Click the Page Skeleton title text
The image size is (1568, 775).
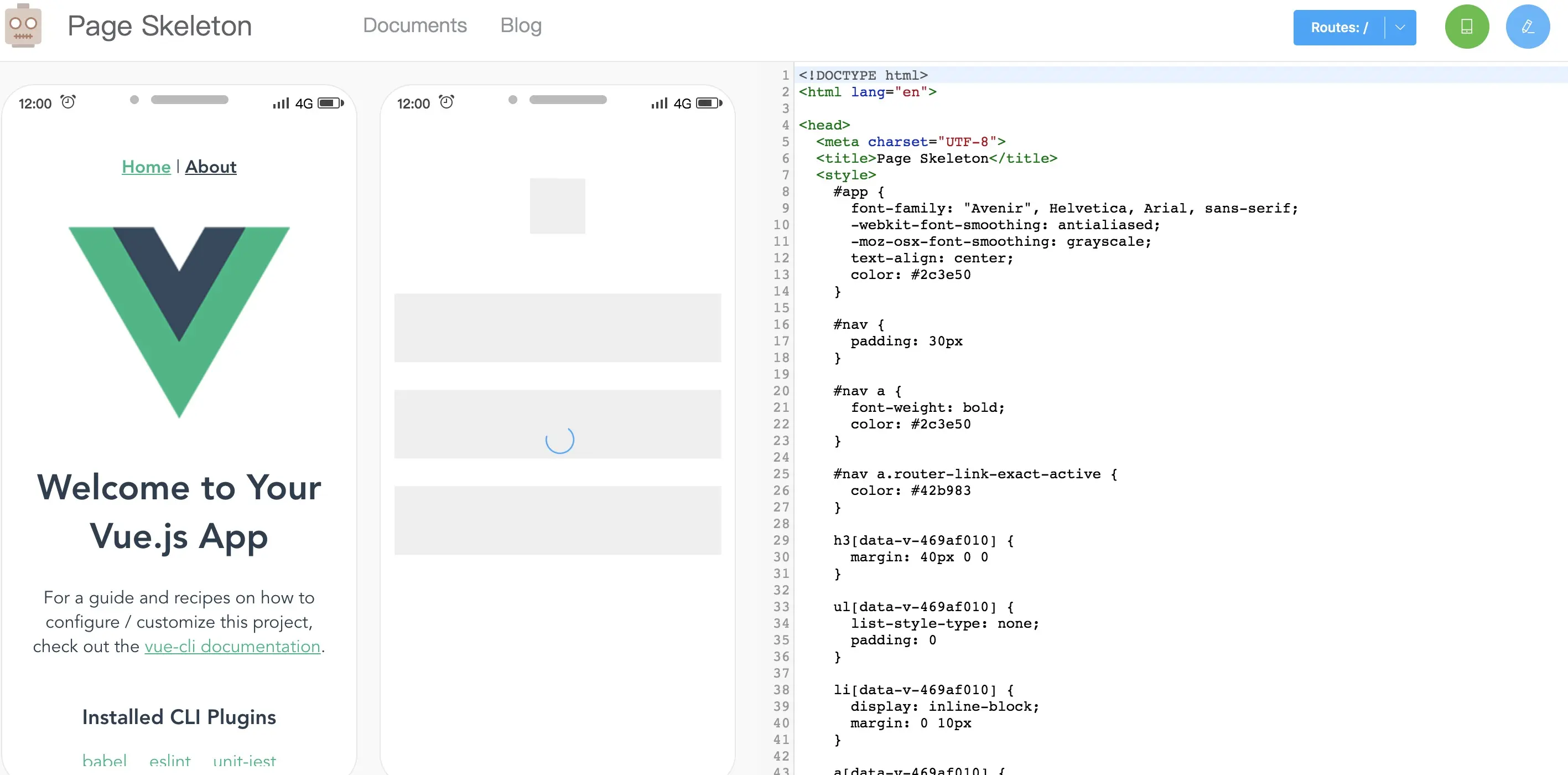(x=159, y=26)
